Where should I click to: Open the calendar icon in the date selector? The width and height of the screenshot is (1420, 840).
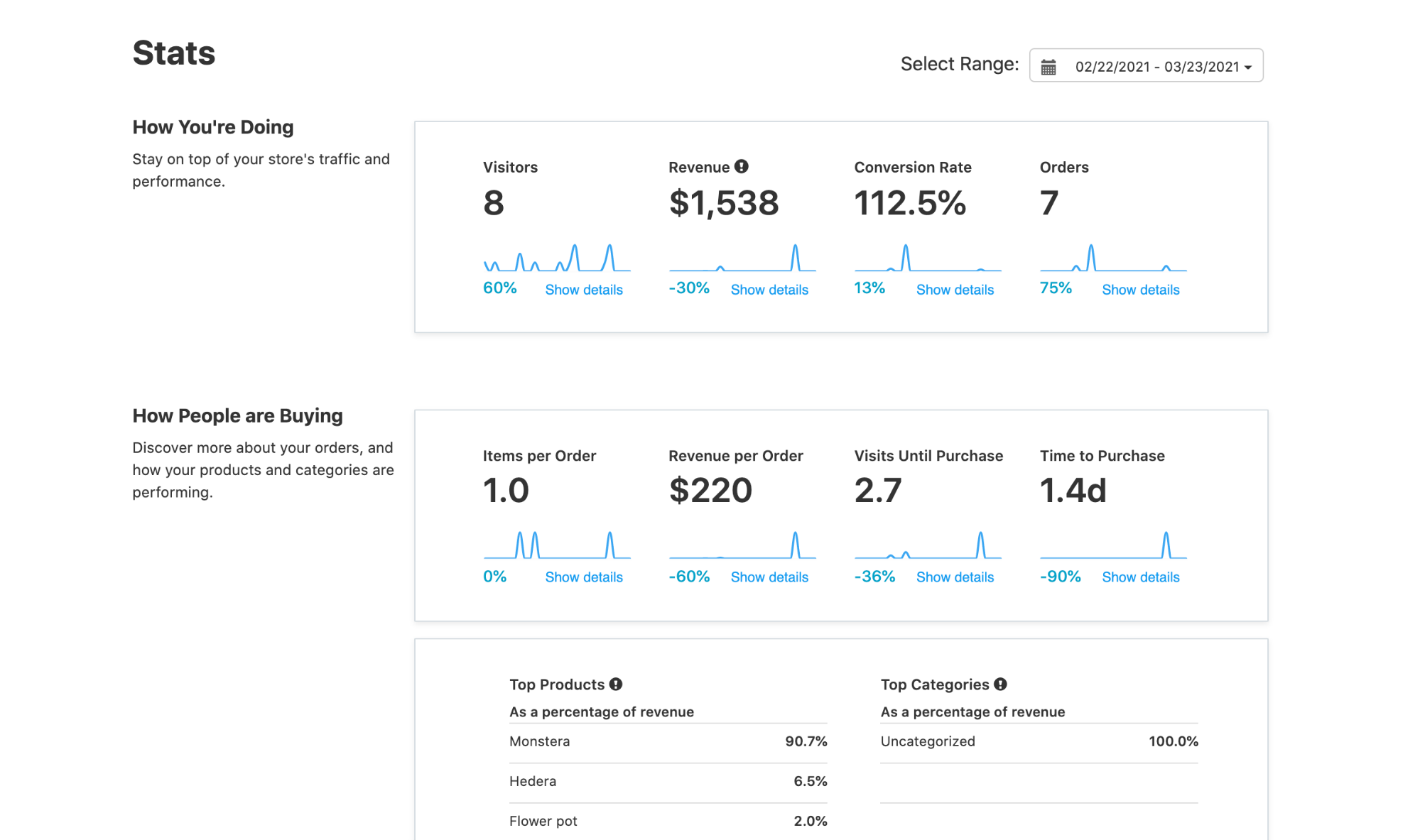click(x=1049, y=65)
